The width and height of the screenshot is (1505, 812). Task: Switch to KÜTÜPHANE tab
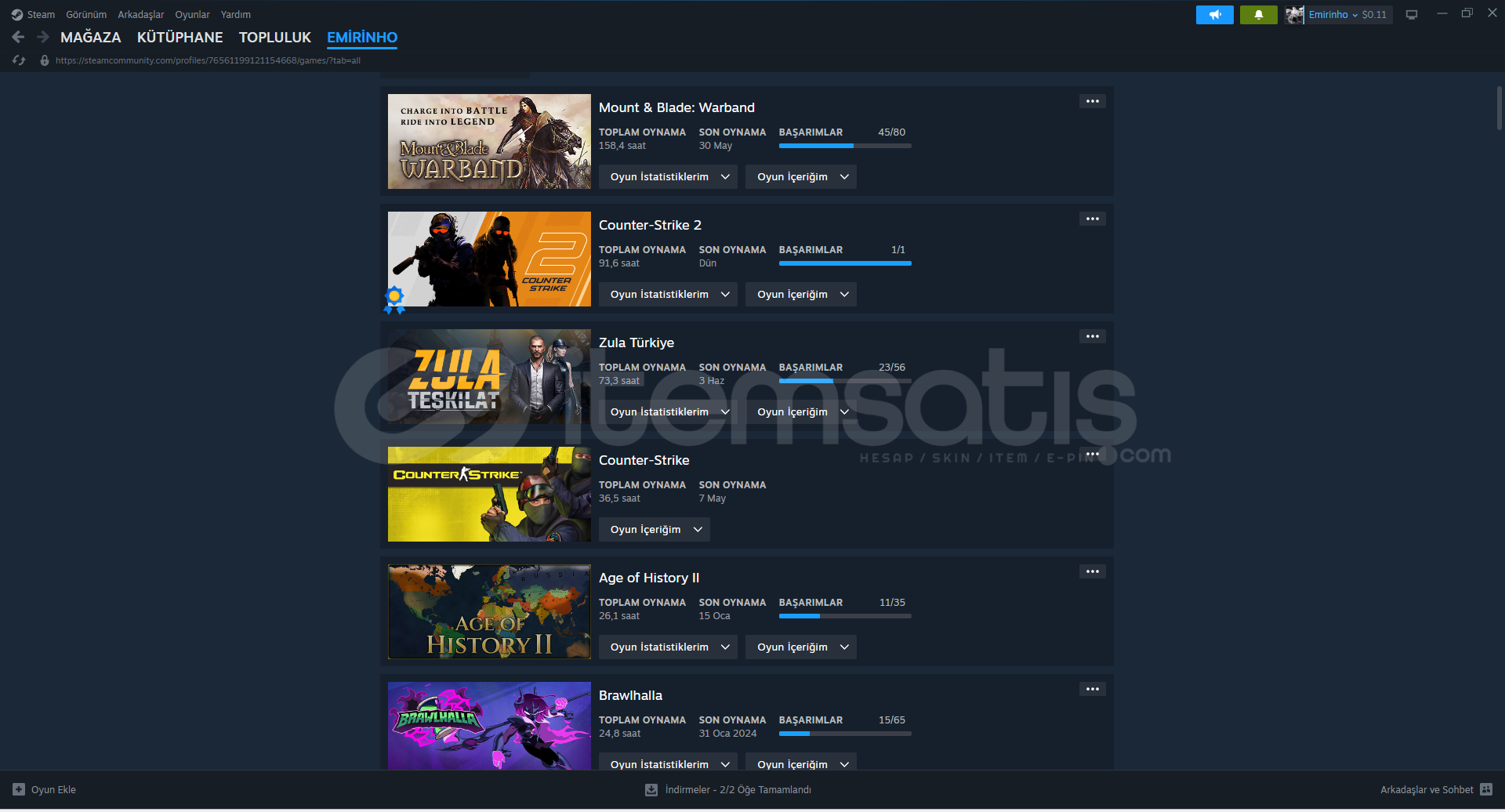(x=180, y=38)
